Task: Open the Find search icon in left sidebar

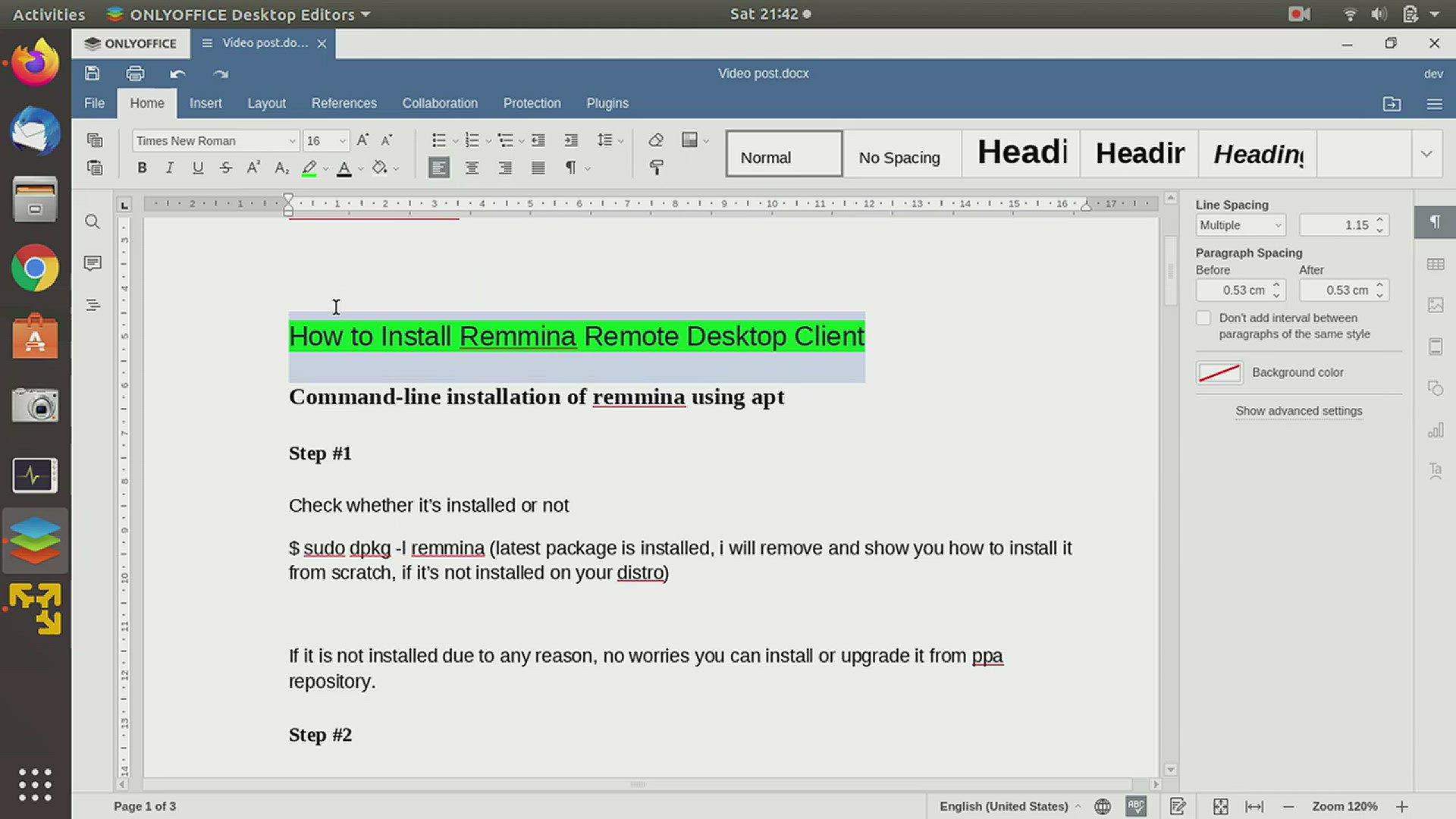Action: pyautogui.click(x=93, y=222)
